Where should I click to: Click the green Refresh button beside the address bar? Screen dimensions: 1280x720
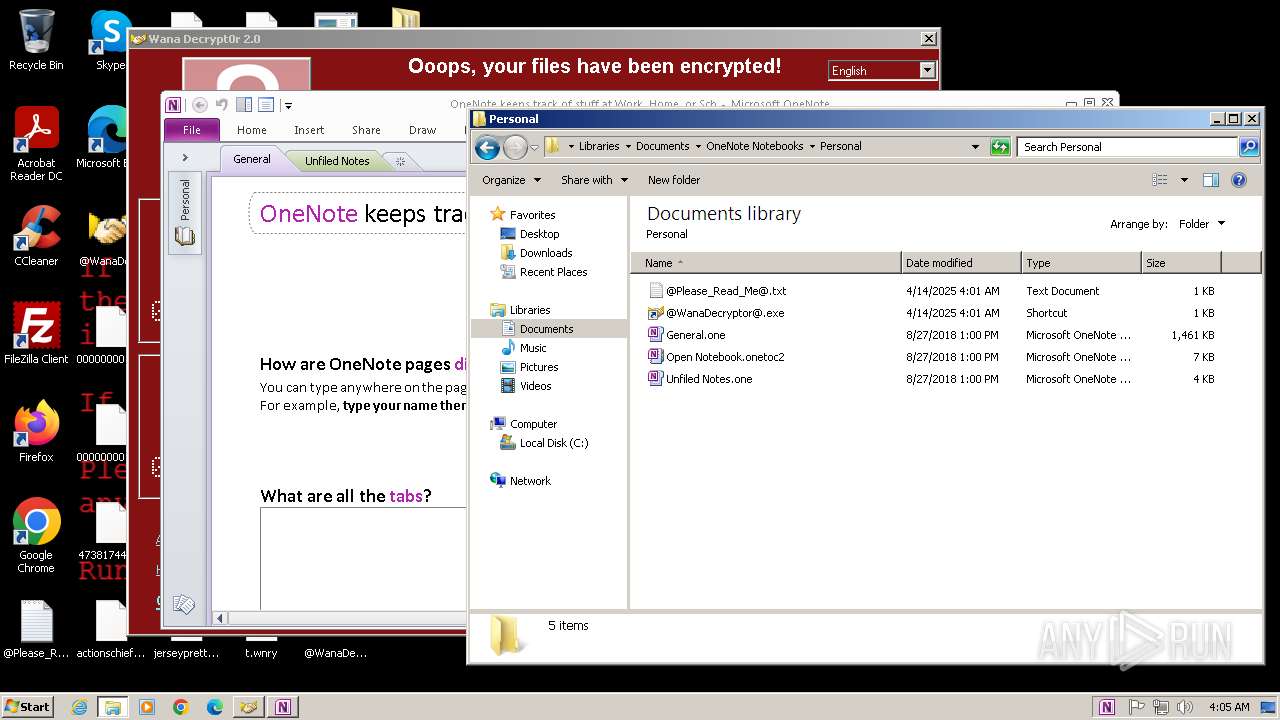pos(1000,147)
